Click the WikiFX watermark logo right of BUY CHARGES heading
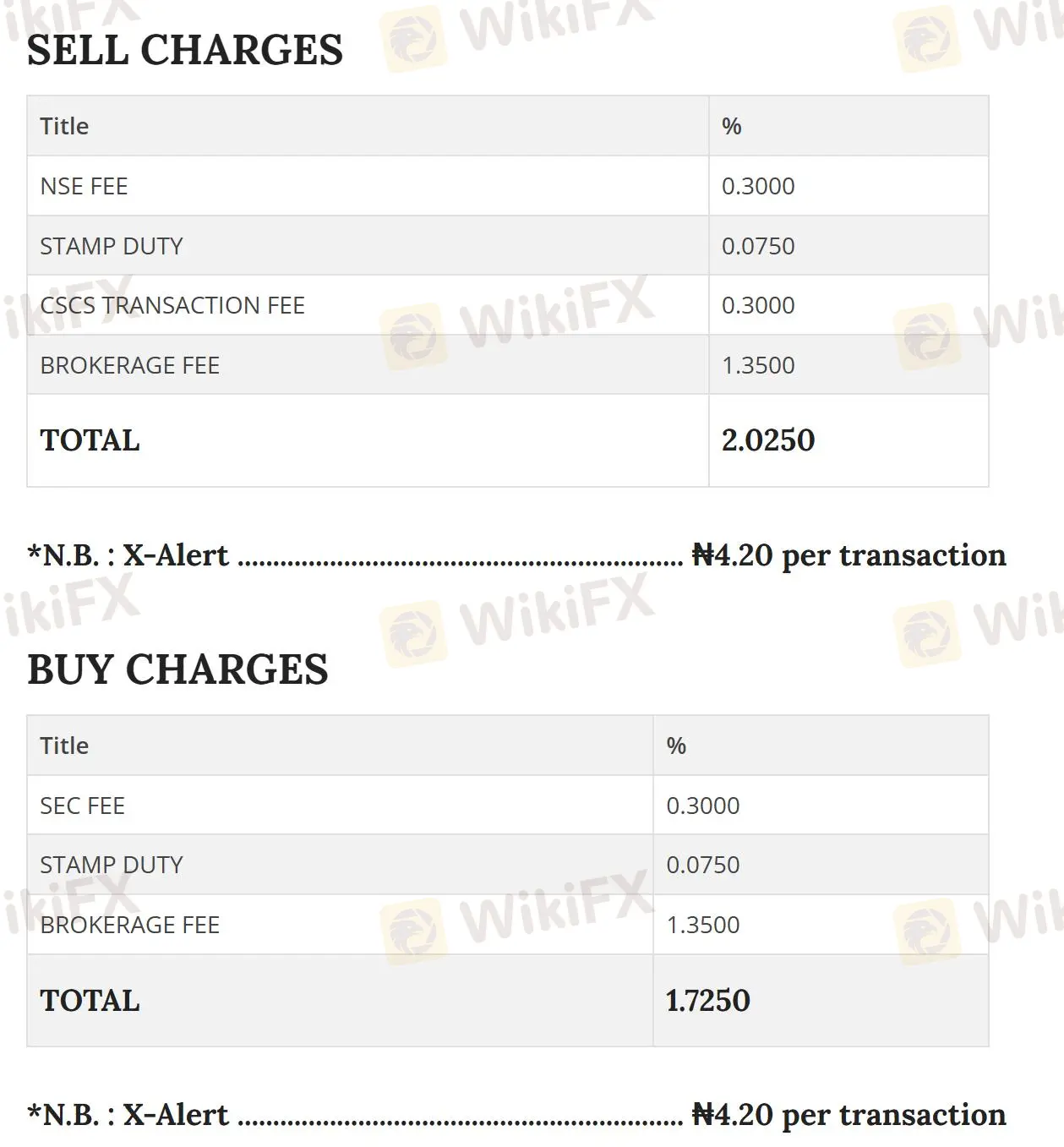Screen dimensions: 1064x1147 pos(517,622)
